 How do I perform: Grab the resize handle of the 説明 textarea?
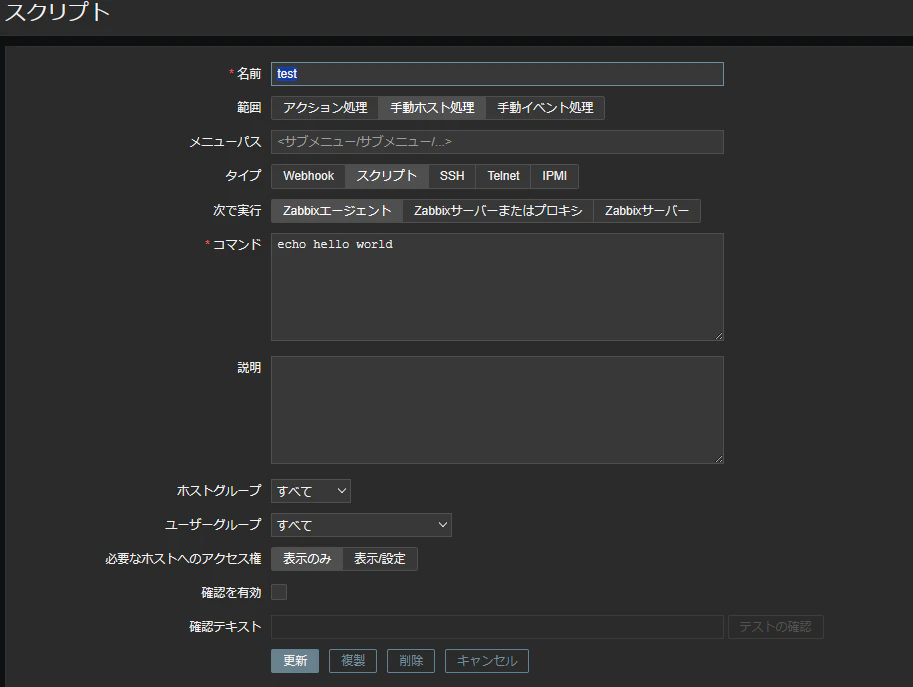point(719,459)
